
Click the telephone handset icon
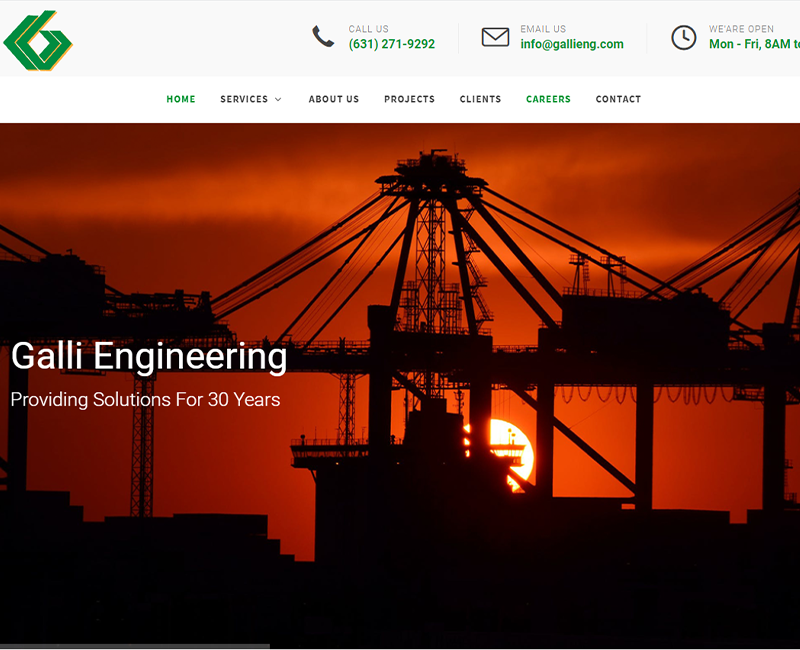[x=323, y=37]
